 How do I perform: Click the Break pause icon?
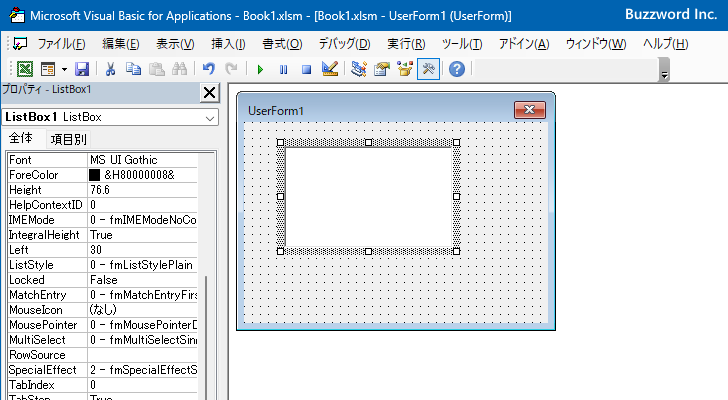(x=283, y=70)
